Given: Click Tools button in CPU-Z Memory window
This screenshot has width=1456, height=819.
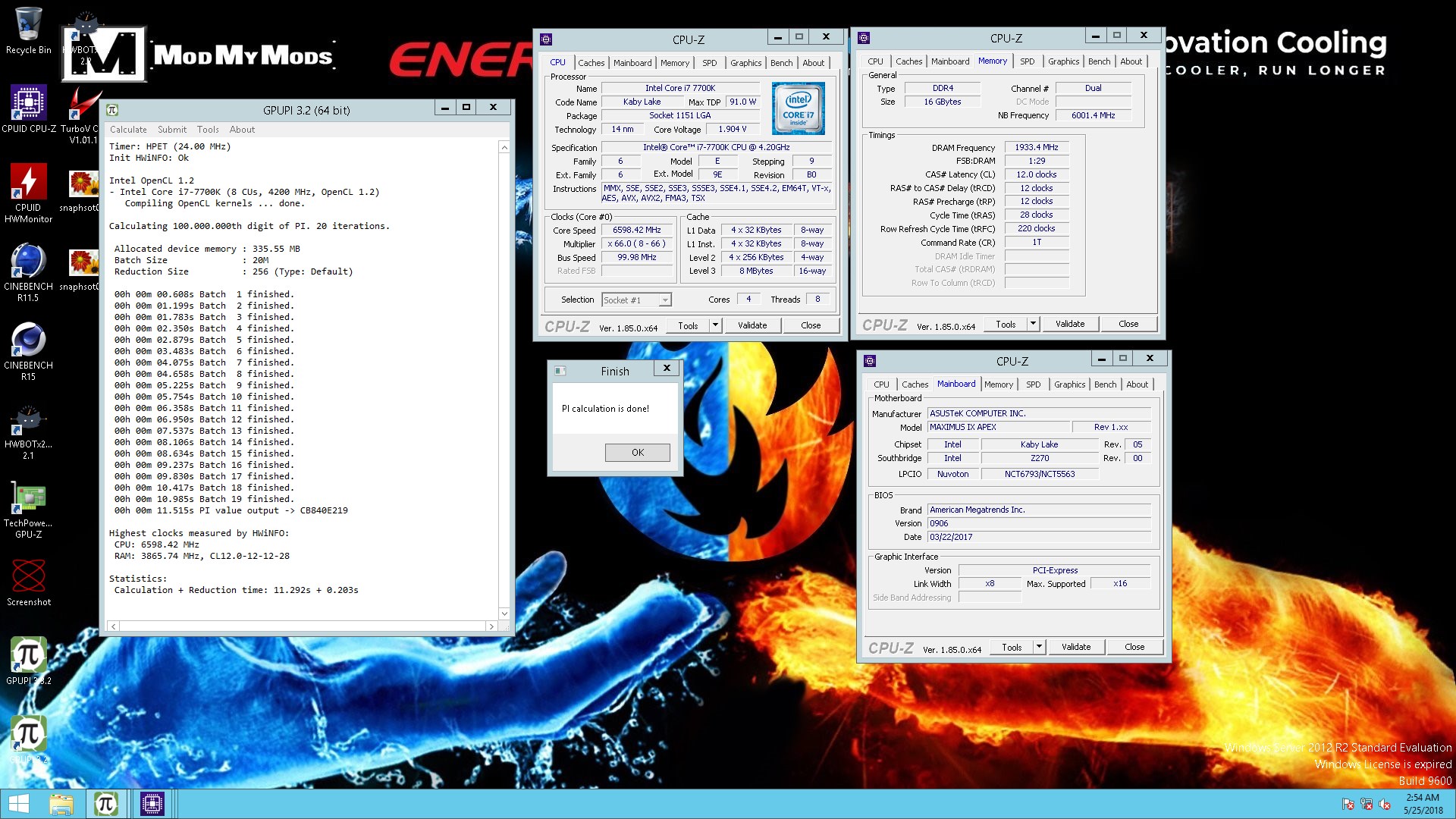Looking at the screenshot, I should (1006, 324).
